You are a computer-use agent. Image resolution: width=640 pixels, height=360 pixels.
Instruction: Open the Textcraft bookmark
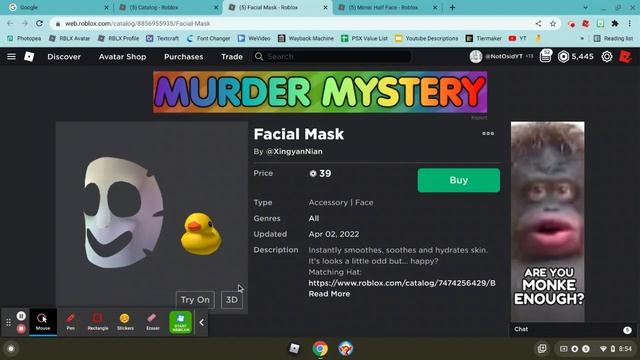click(x=163, y=38)
